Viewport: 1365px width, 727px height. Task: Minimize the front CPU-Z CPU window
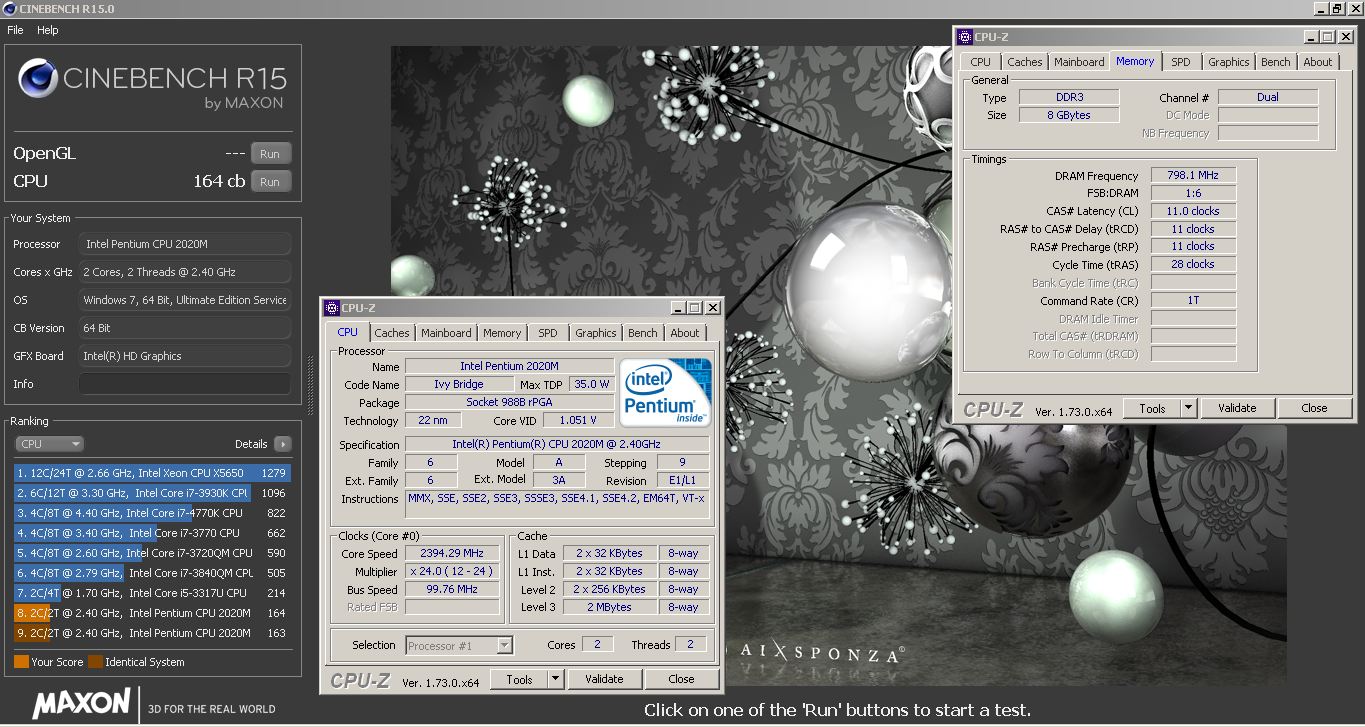[677, 308]
